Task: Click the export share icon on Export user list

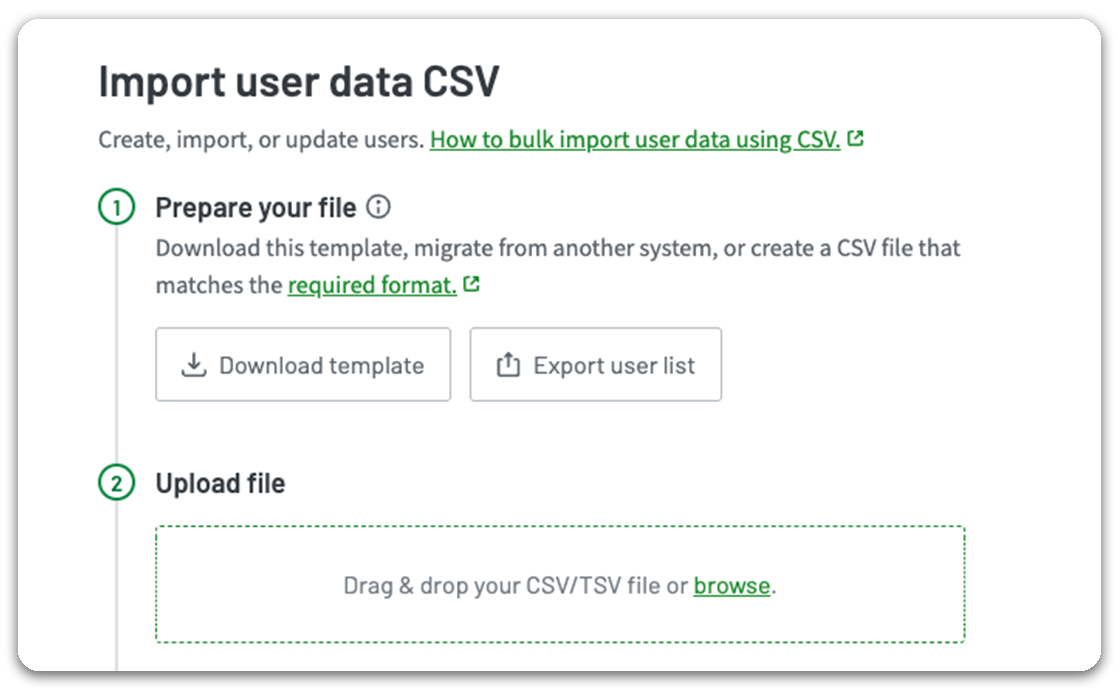Action: coord(508,365)
